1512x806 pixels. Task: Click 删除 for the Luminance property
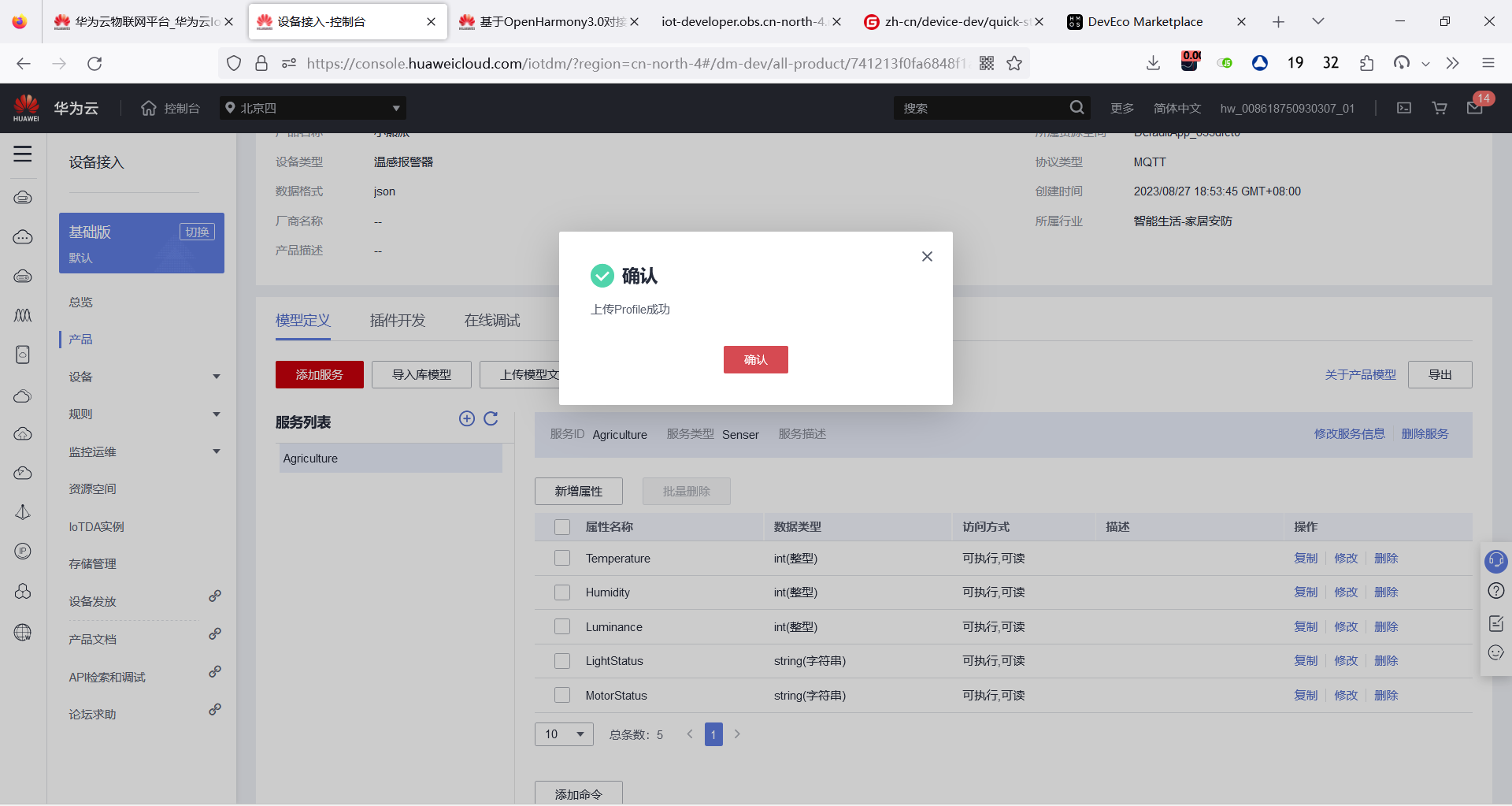tap(1386, 626)
